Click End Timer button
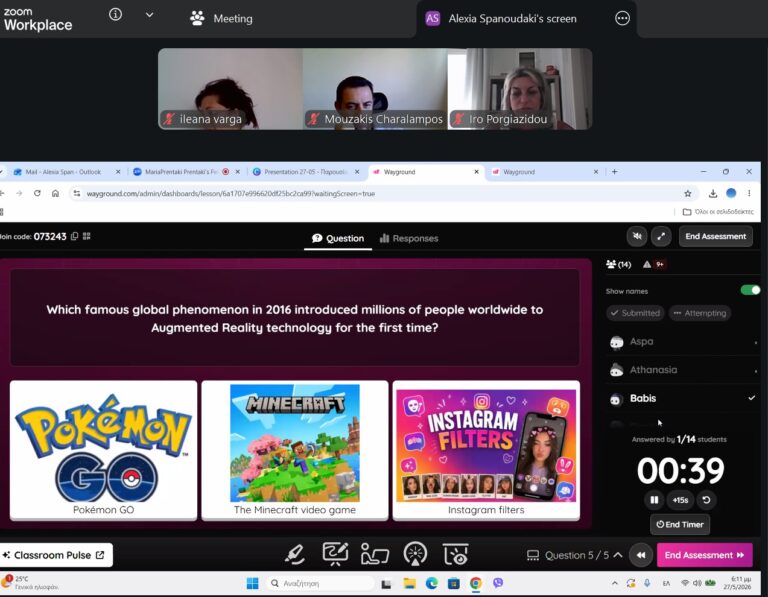 pos(680,525)
